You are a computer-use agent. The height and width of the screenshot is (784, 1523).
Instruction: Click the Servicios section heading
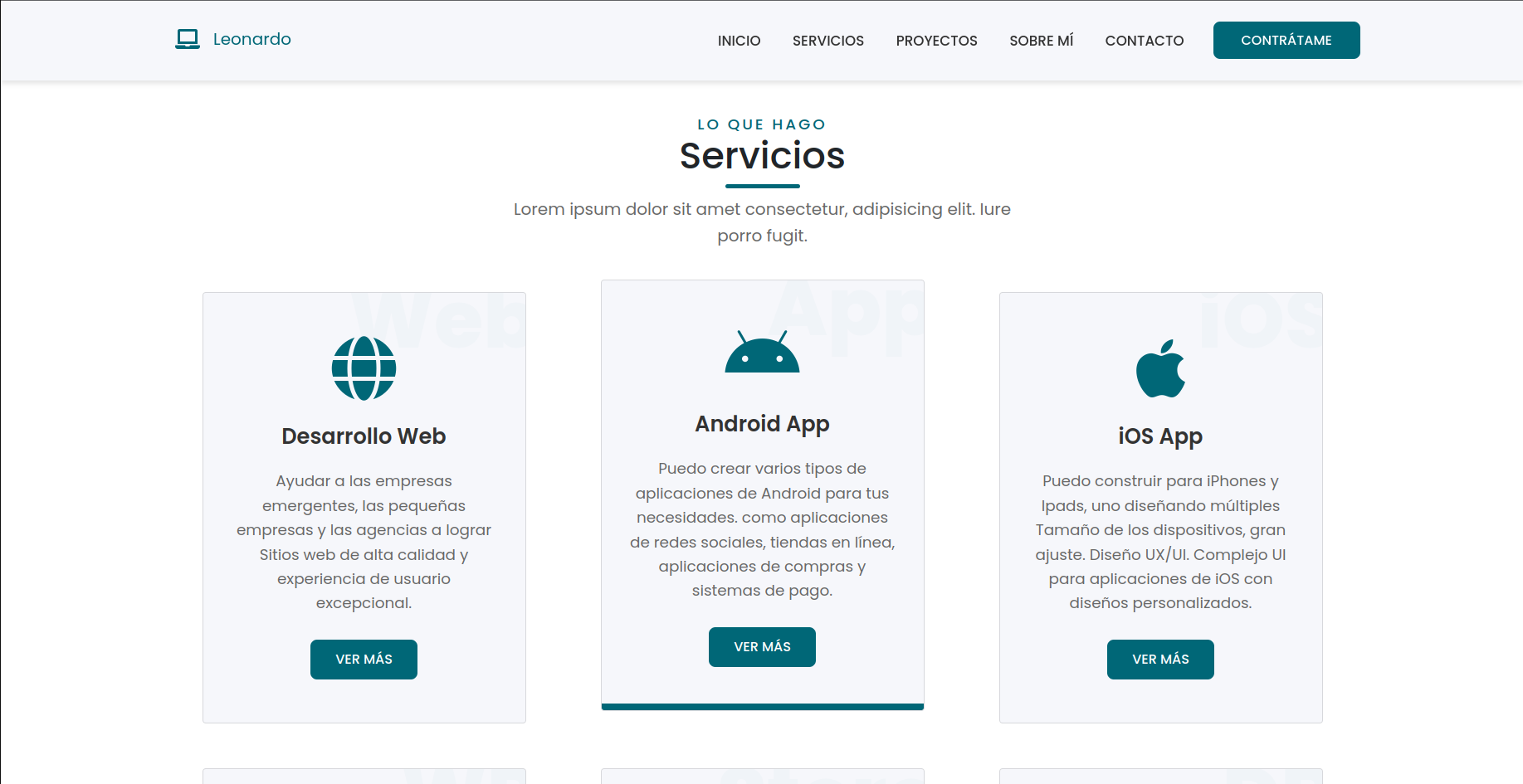click(762, 156)
